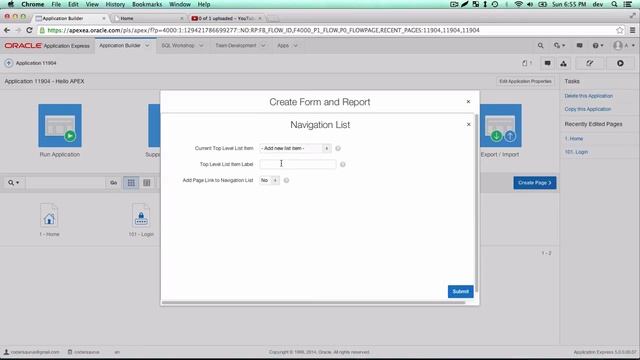Viewport: 640px width, 360px height.
Task: Open the Help menu icon in the APEX header
Action: tap(598, 46)
